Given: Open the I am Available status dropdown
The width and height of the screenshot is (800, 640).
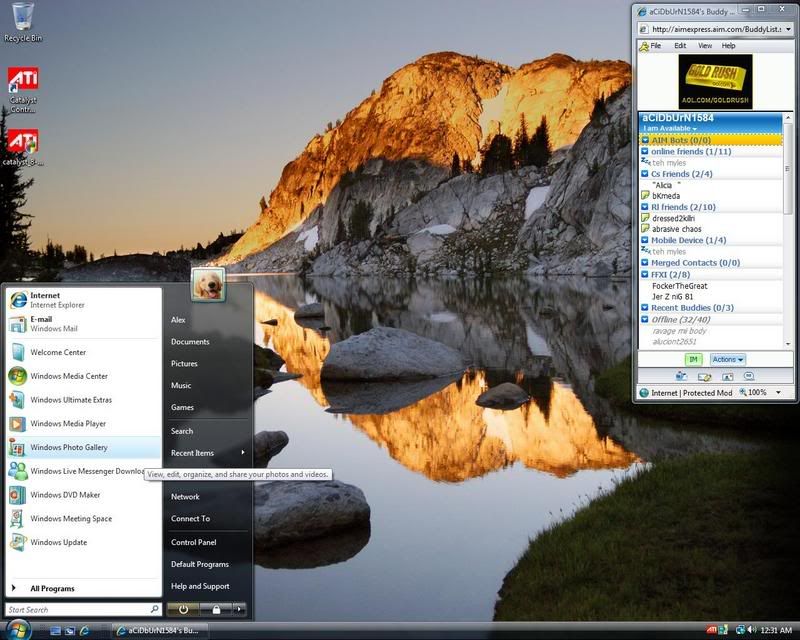Looking at the screenshot, I should pyautogui.click(x=670, y=128).
